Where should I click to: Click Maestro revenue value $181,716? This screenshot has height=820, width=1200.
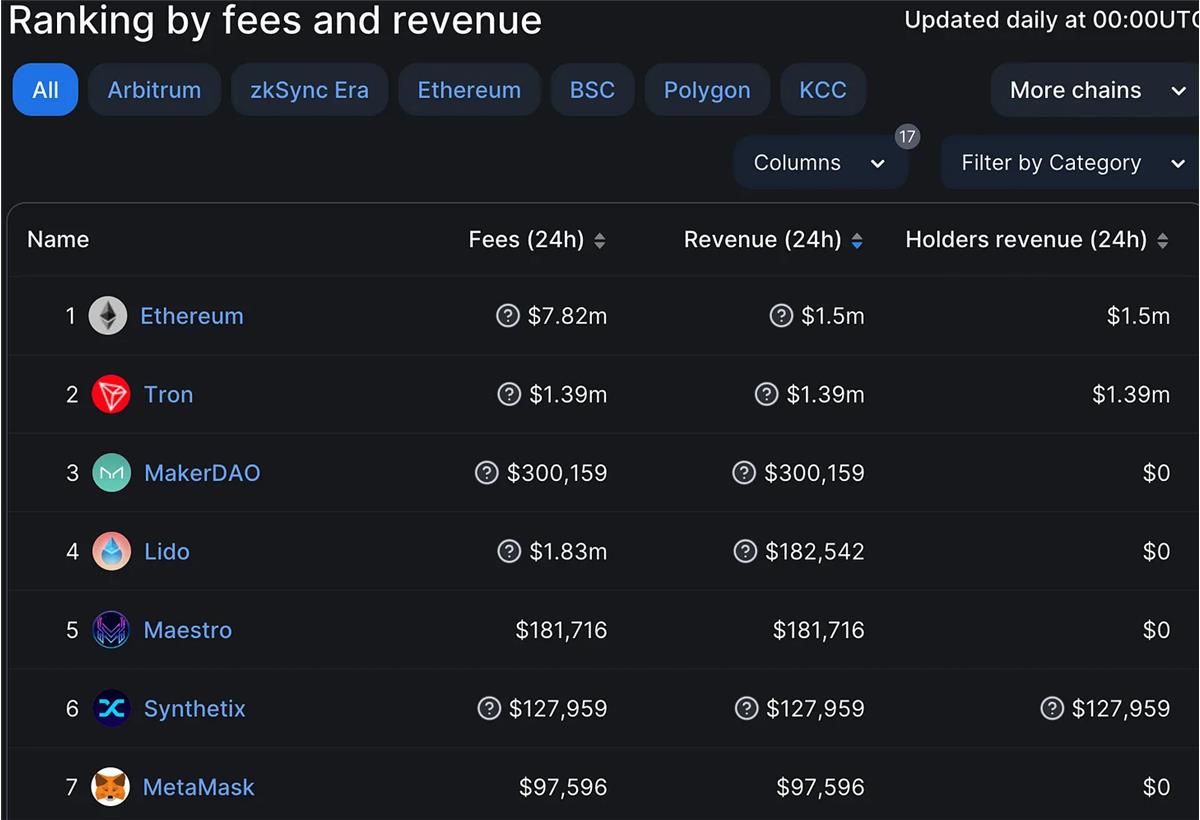pos(819,630)
